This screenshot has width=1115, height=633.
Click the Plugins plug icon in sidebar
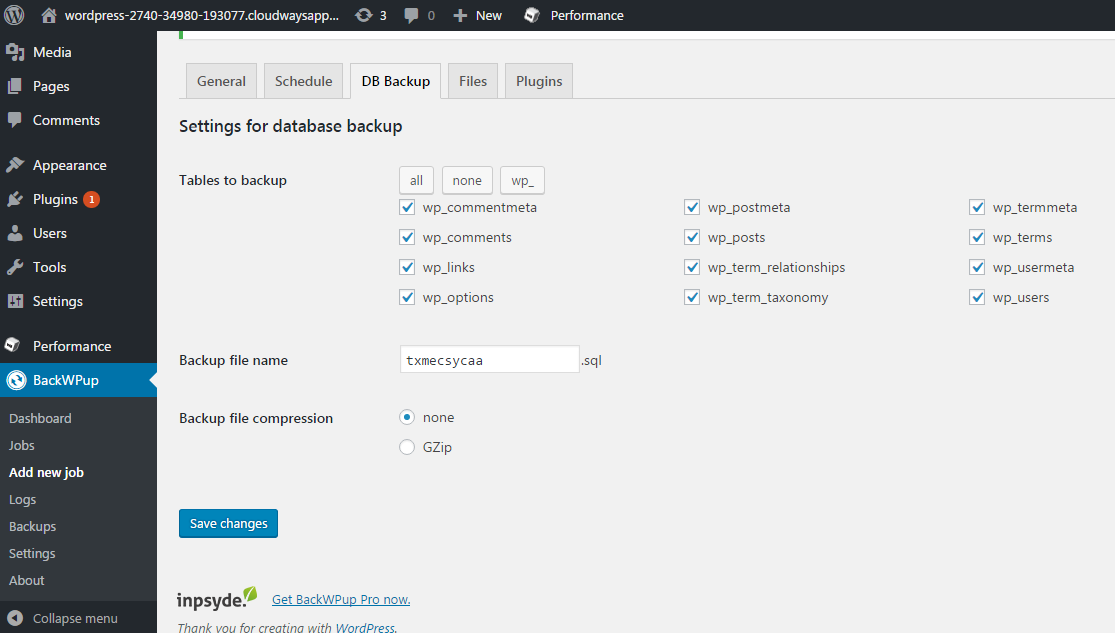click(15, 199)
